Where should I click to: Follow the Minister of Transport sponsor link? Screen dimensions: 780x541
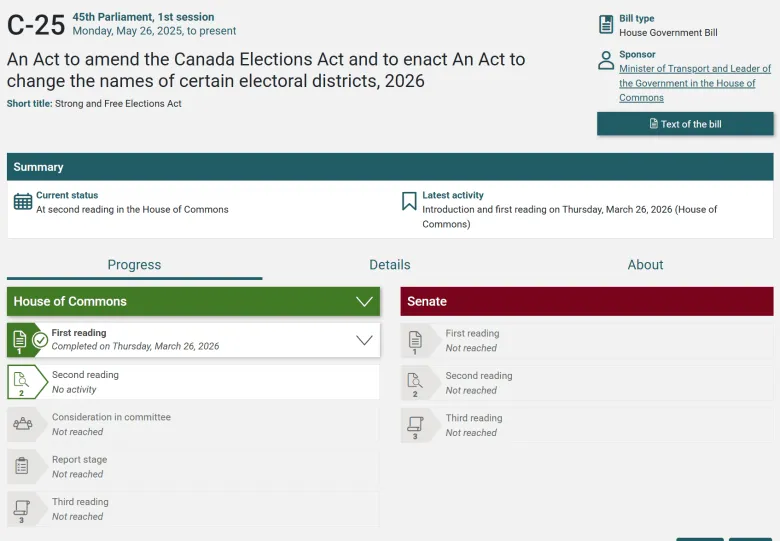[x=694, y=83]
